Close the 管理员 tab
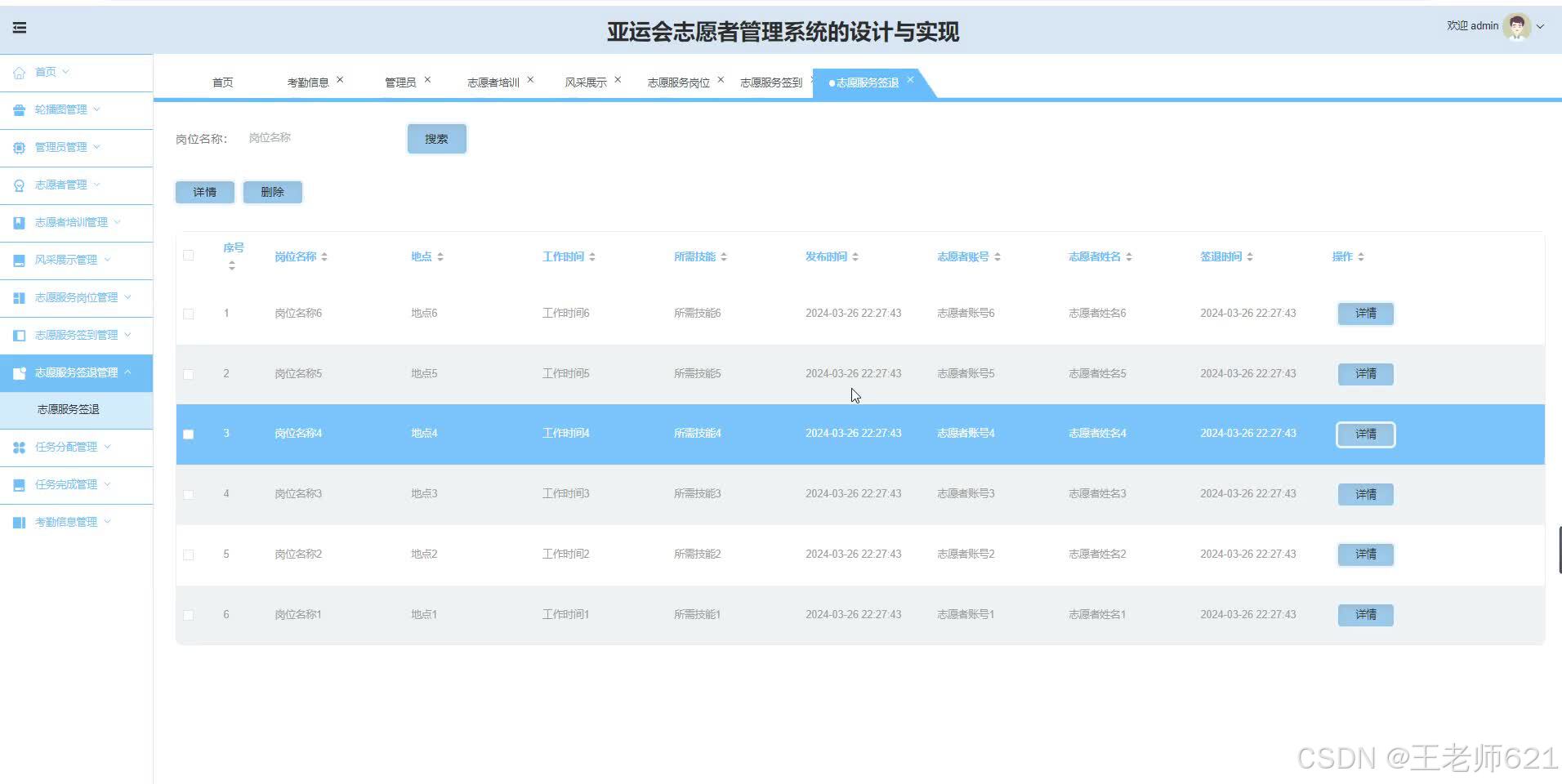Screen dimensions: 1562x784 (x=427, y=80)
